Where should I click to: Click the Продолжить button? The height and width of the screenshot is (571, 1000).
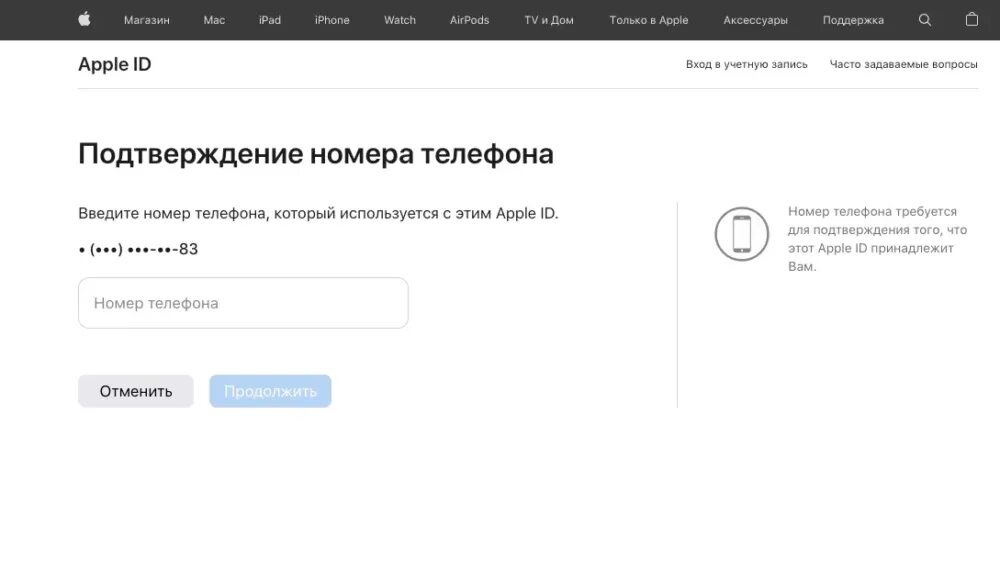click(270, 391)
